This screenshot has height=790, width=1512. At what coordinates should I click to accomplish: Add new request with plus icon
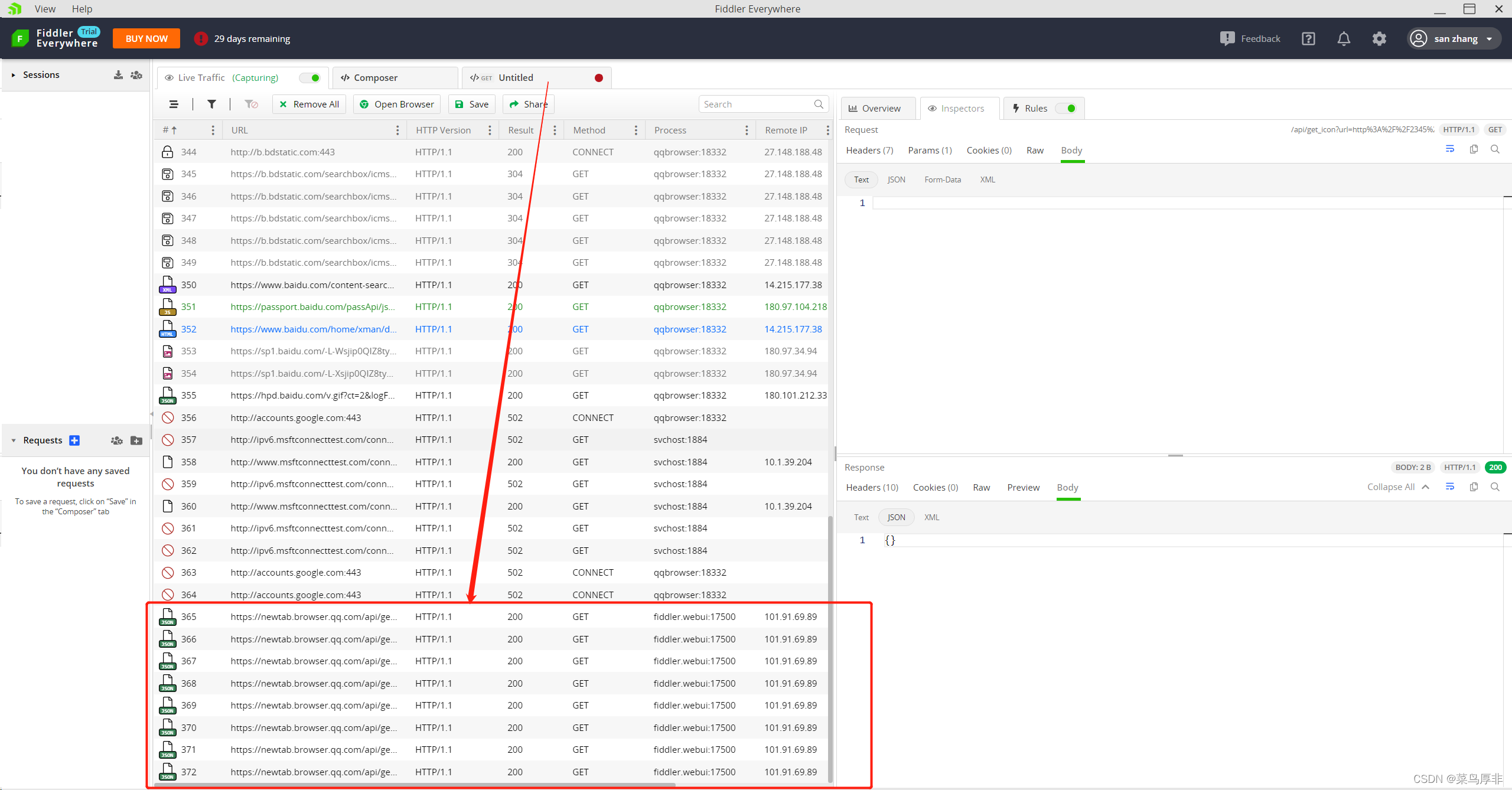click(x=74, y=440)
